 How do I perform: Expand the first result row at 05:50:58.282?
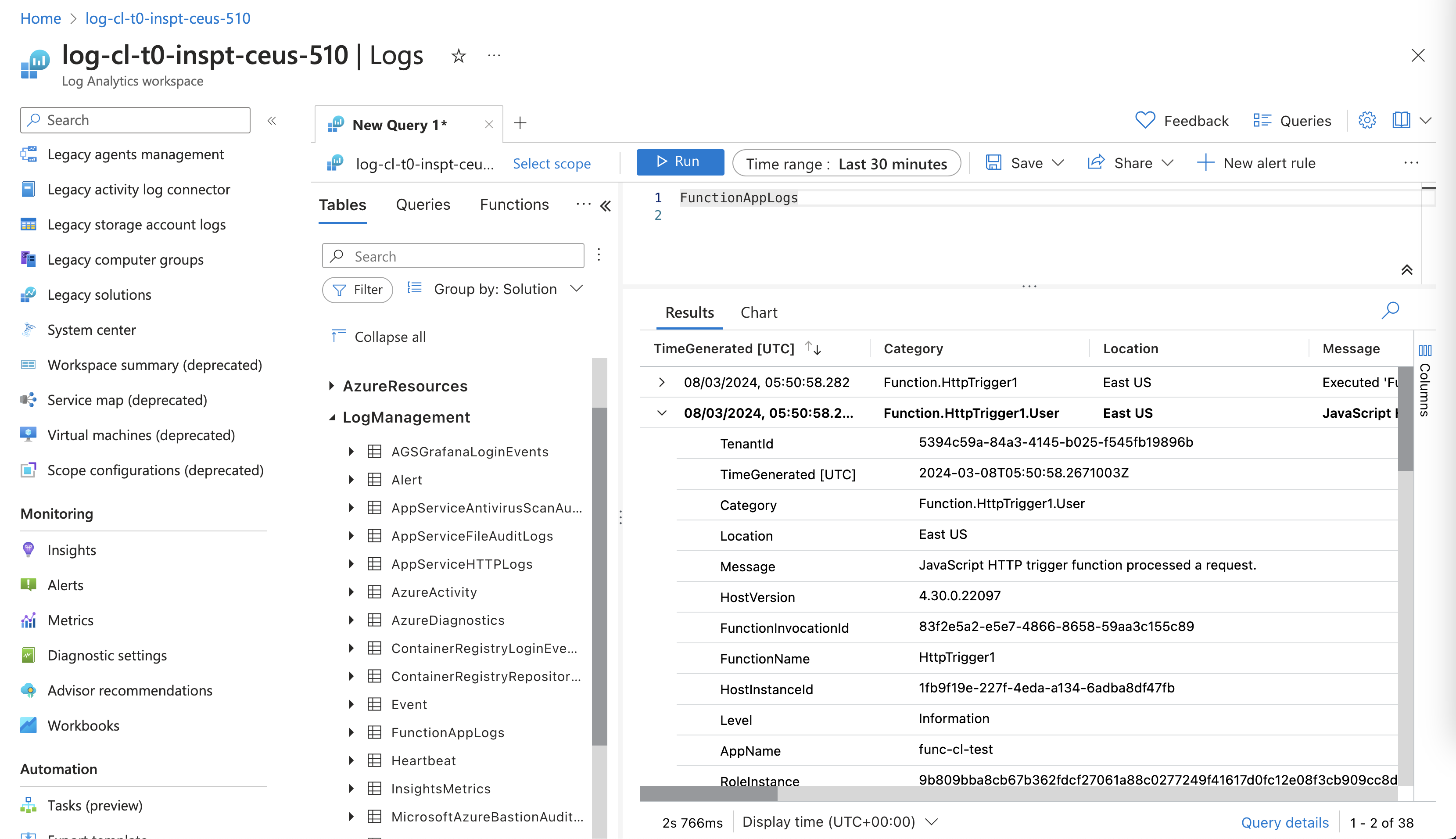point(661,382)
